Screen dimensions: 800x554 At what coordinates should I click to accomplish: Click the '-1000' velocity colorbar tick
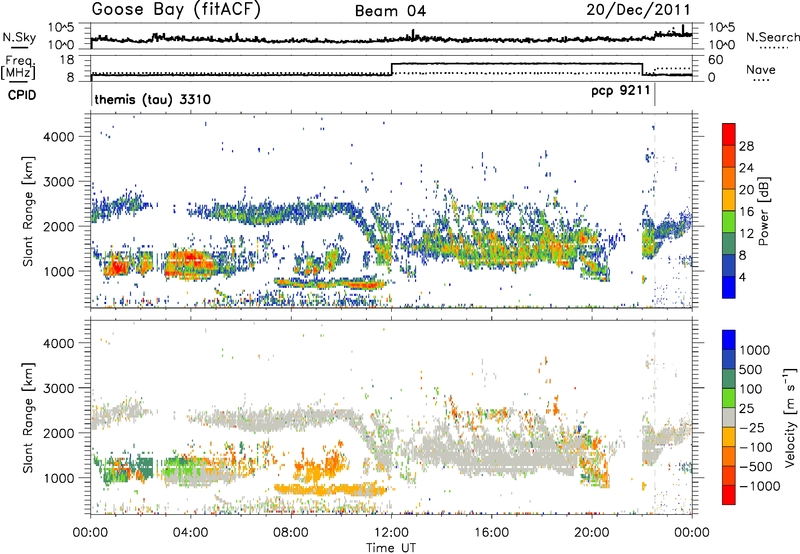coord(760,486)
